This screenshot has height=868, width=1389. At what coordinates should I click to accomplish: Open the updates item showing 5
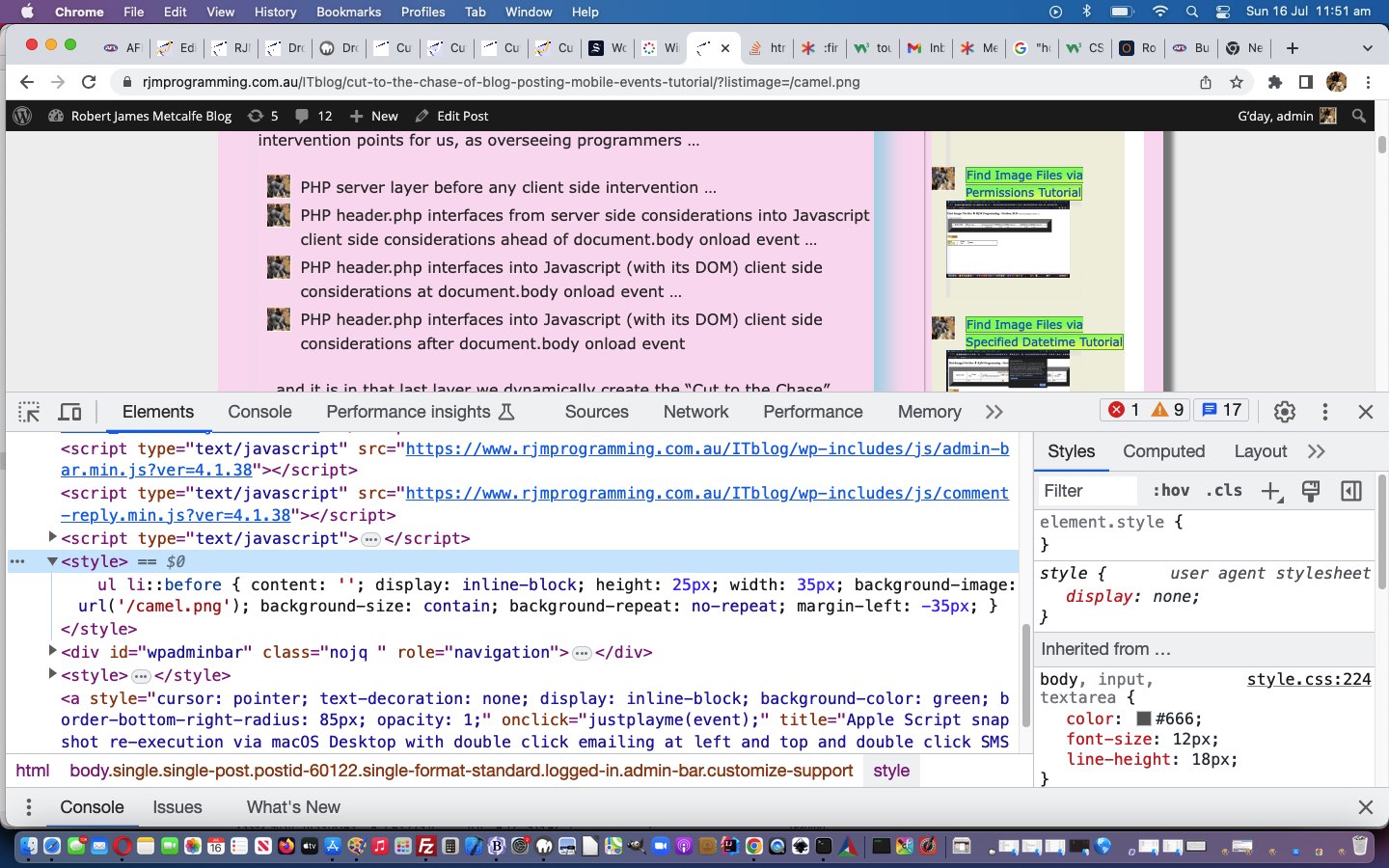(x=262, y=116)
